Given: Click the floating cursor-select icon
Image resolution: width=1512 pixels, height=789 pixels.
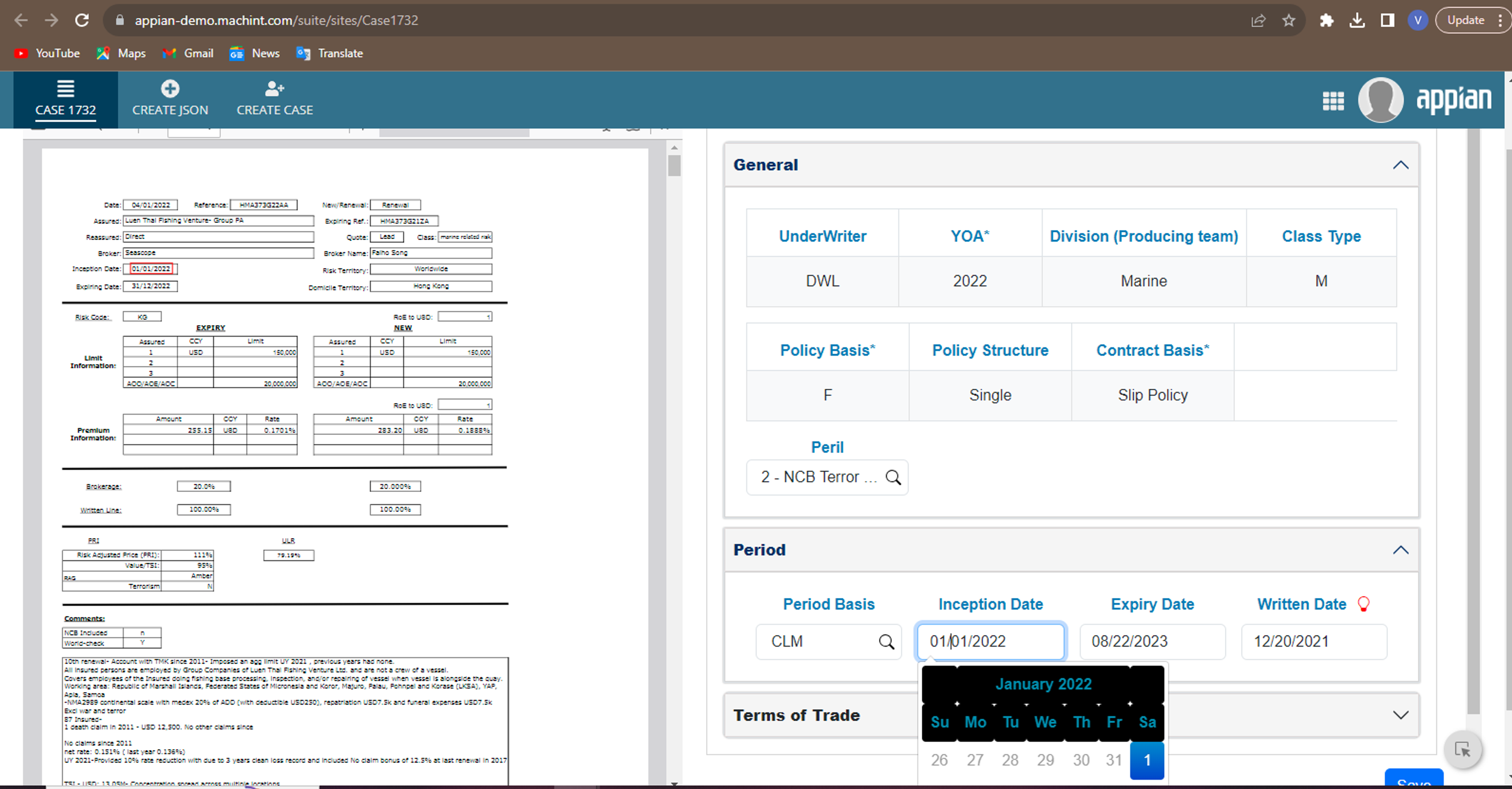Looking at the screenshot, I should tap(1463, 750).
